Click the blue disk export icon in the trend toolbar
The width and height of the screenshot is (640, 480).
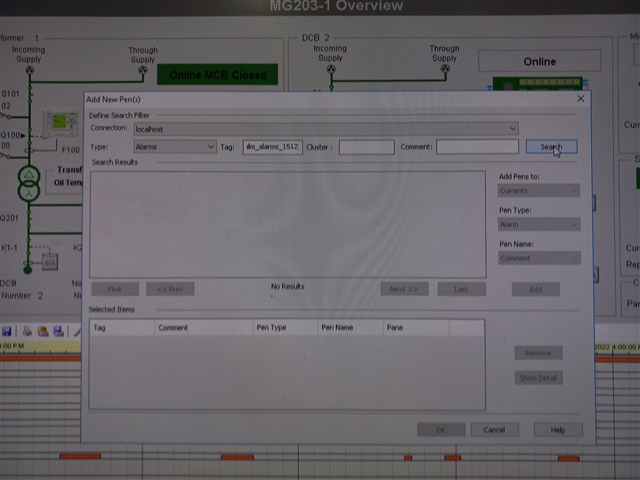click(x=59, y=331)
